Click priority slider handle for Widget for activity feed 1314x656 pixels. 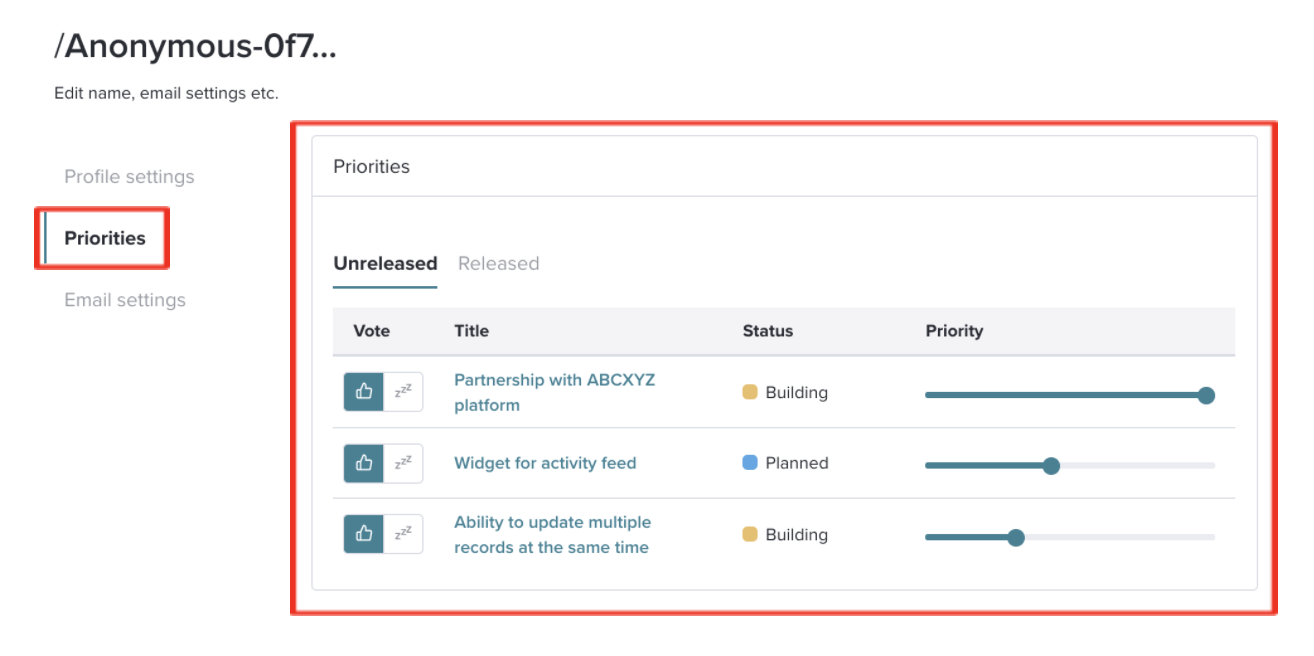point(1051,465)
